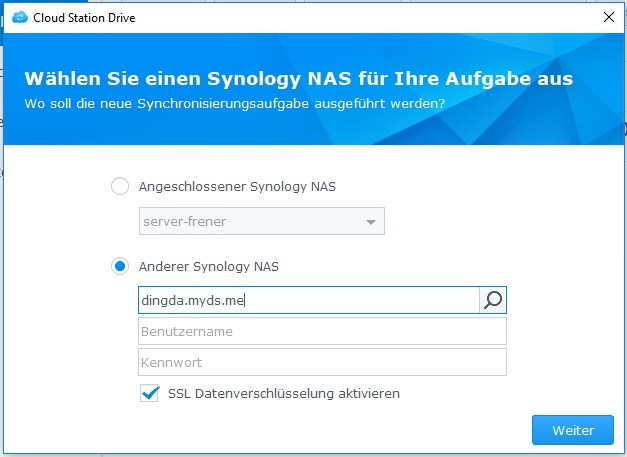Click the Weiter button
Screen dimensions: 627x457
573,430
